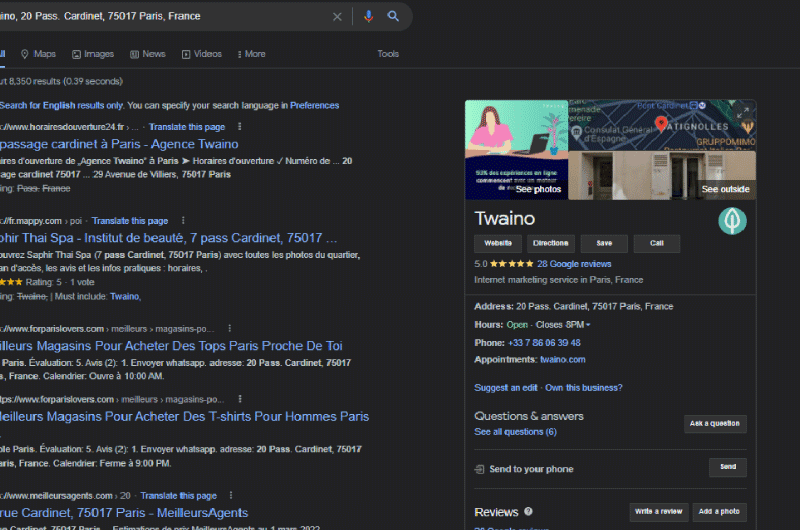Start voice search with the microphone icon
Viewport: 800px width, 530px height.
click(x=368, y=16)
